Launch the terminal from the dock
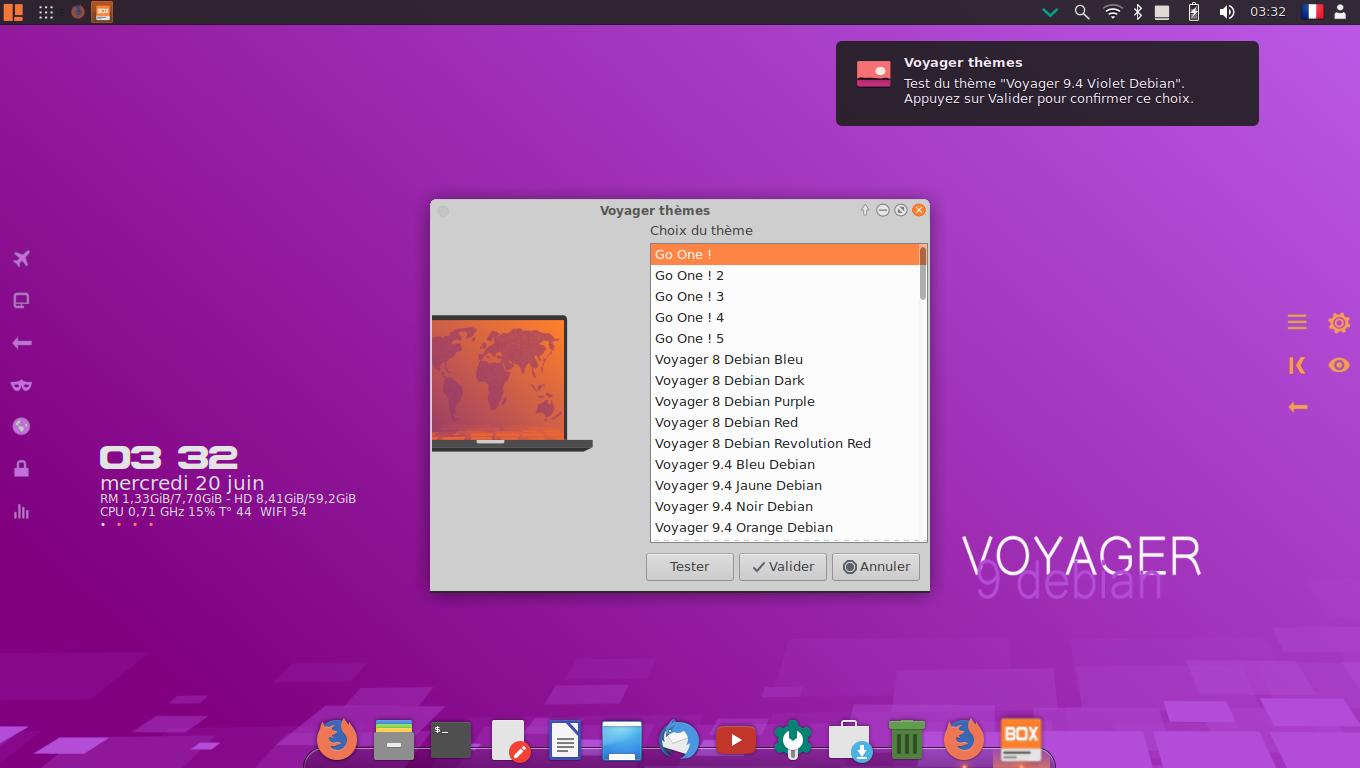The width and height of the screenshot is (1360, 768). [x=451, y=740]
